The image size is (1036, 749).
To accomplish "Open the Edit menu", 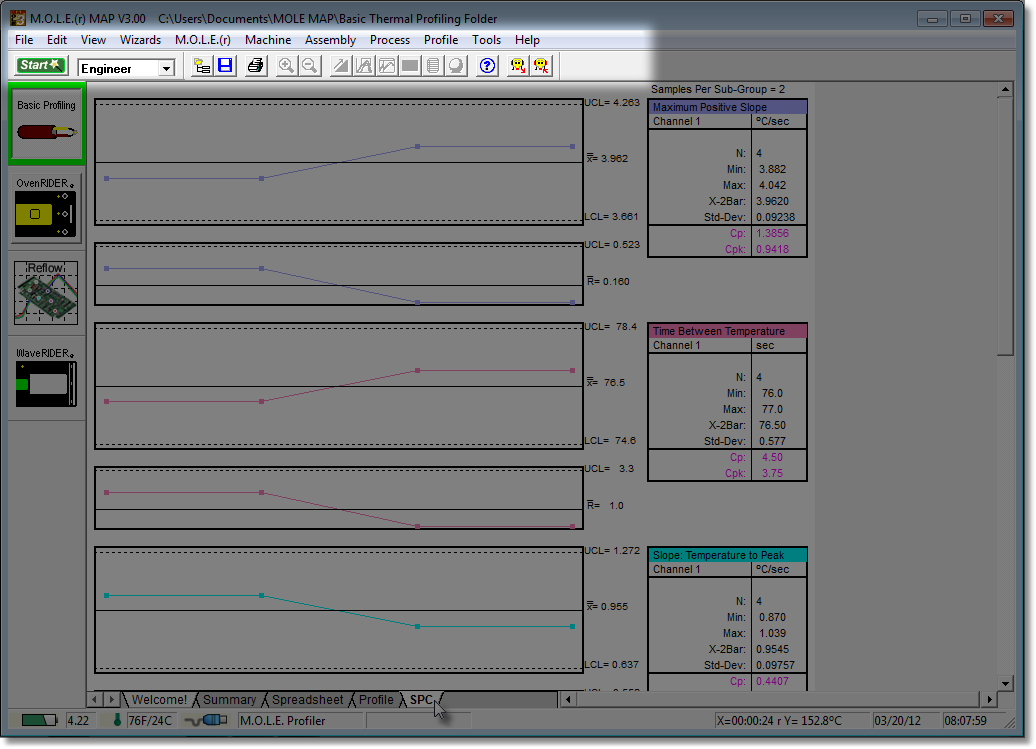I will (57, 40).
